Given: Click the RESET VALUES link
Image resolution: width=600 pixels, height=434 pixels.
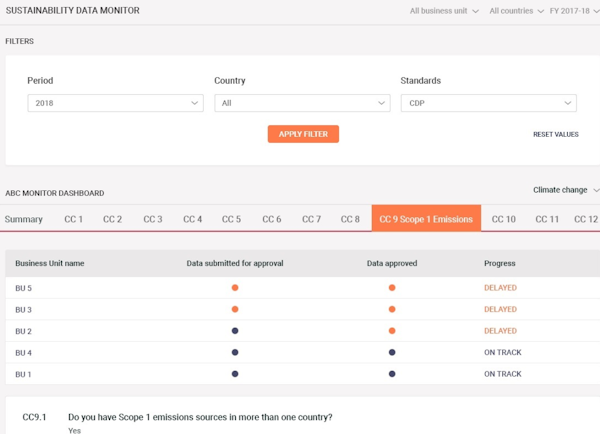Looking at the screenshot, I should 556,134.
